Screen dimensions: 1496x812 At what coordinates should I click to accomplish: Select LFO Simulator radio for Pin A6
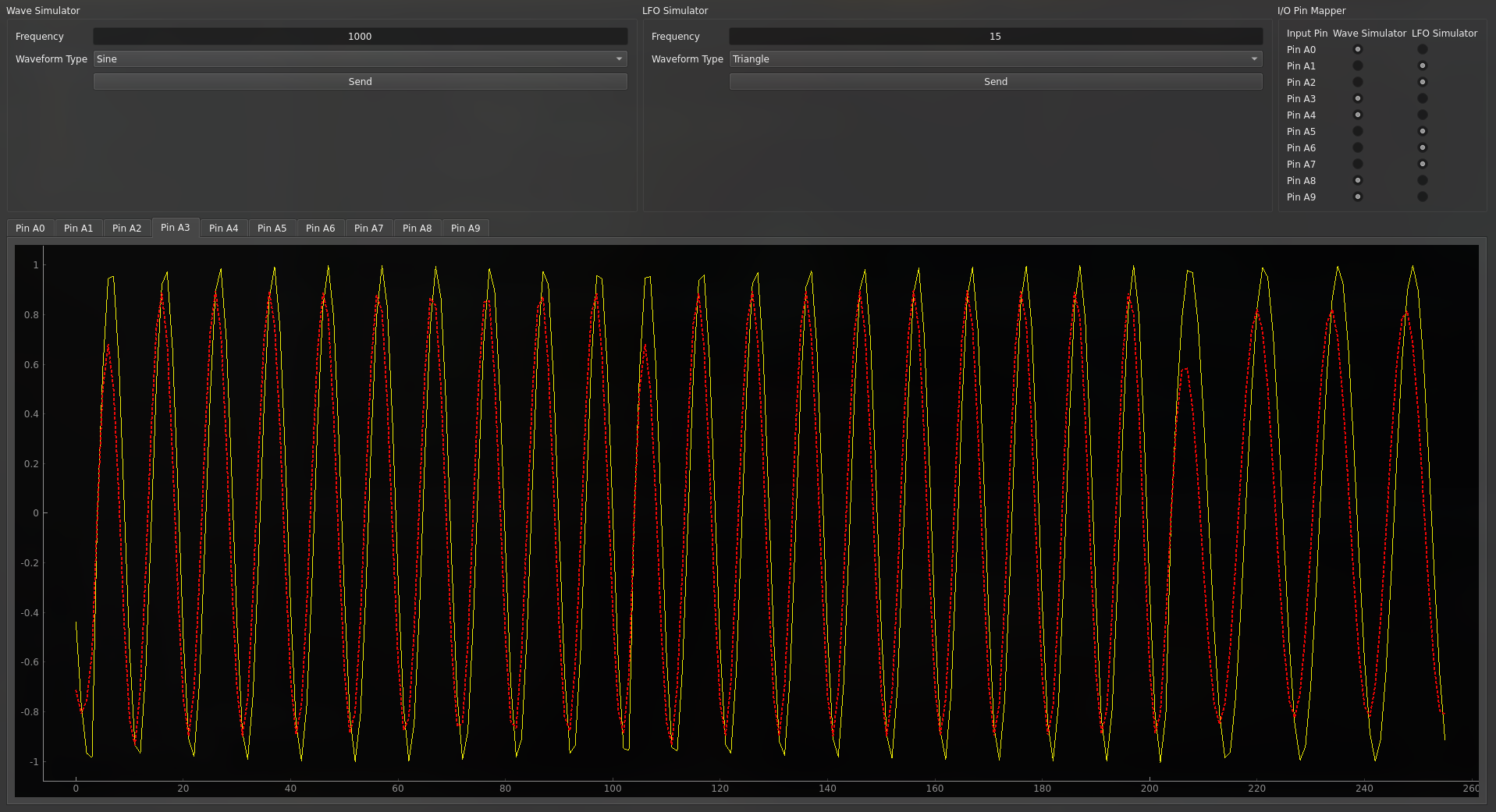(x=1423, y=147)
